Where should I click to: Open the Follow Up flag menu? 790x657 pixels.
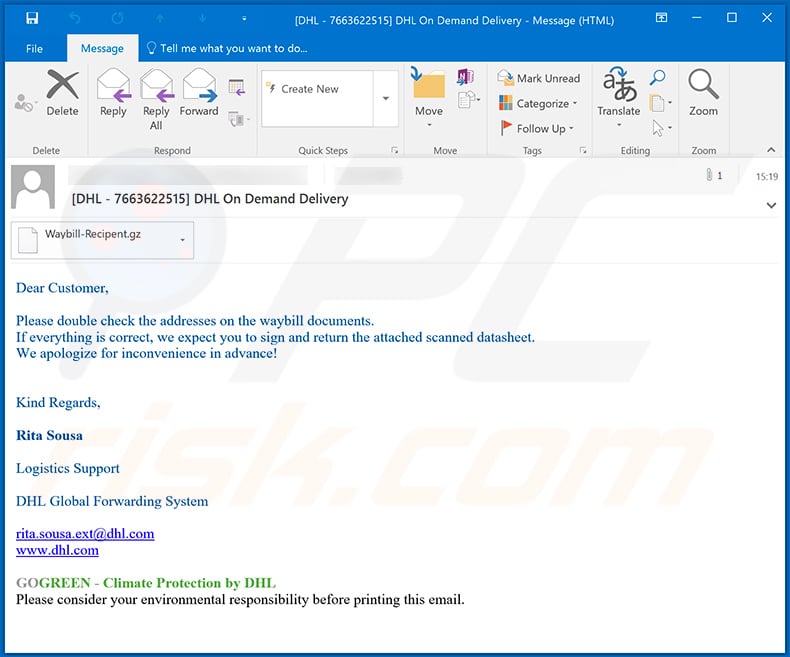click(536, 128)
